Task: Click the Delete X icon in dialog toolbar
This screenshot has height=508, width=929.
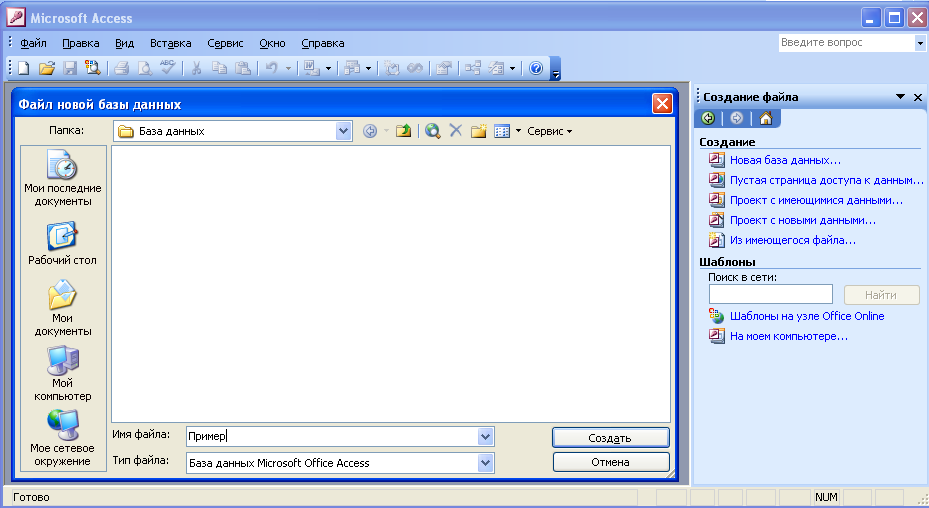Action: pyautogui.click(x=456, y=131)
